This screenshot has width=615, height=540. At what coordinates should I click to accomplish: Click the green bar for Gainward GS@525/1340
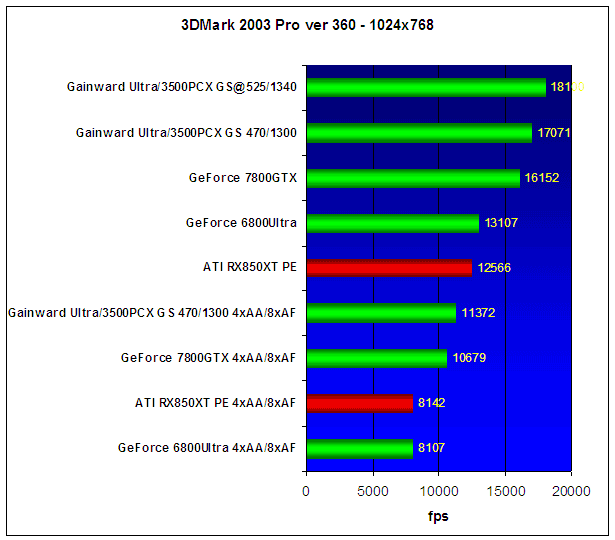pyautogui.click(x=426, y=87)
